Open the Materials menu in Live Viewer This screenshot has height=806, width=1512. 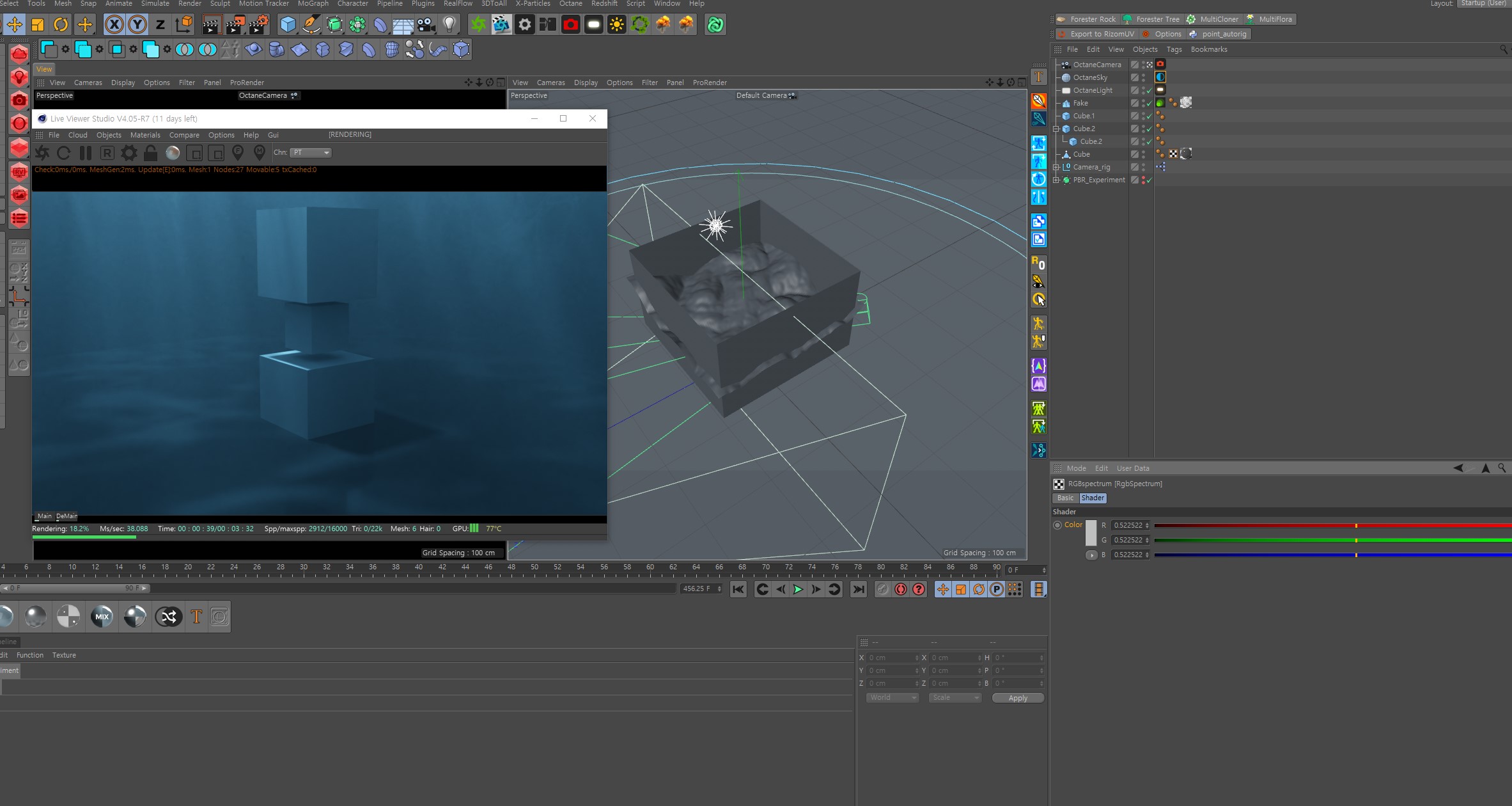coord(145,135)
